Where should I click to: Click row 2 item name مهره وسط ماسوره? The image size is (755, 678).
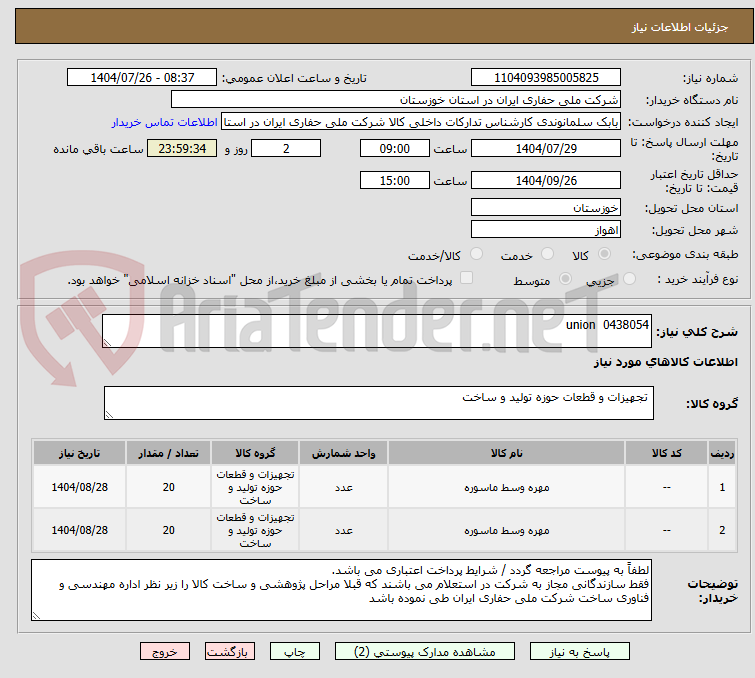(x=507, y=530)
